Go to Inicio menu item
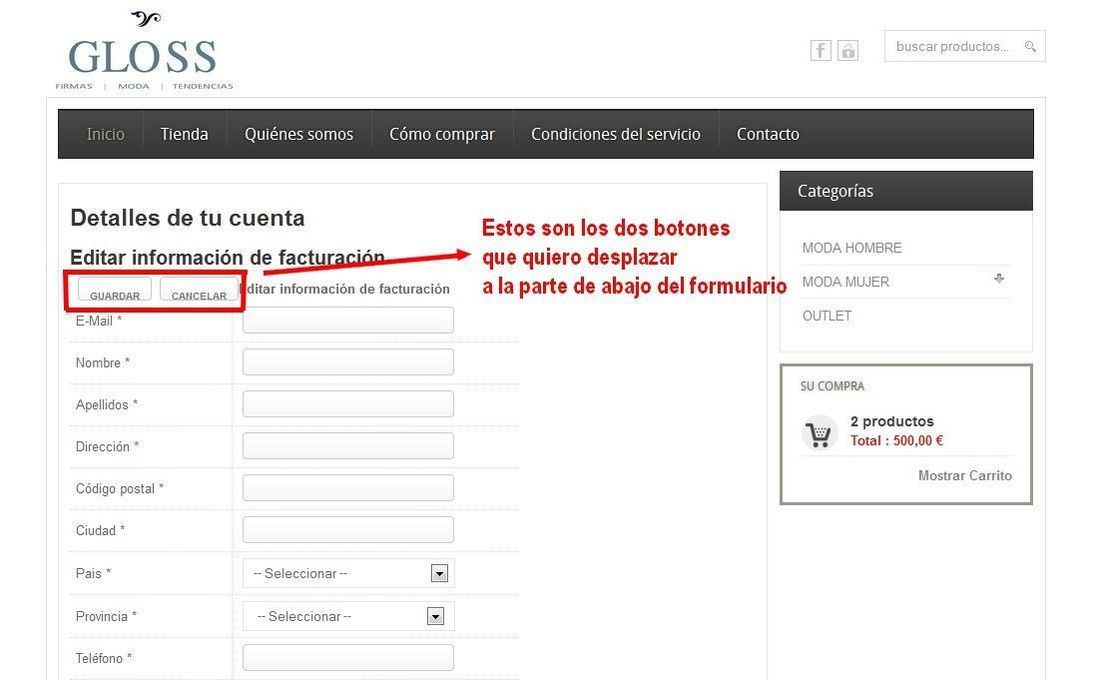The width and height of the screenshot is (1100, 680). [x=105, y=134]
